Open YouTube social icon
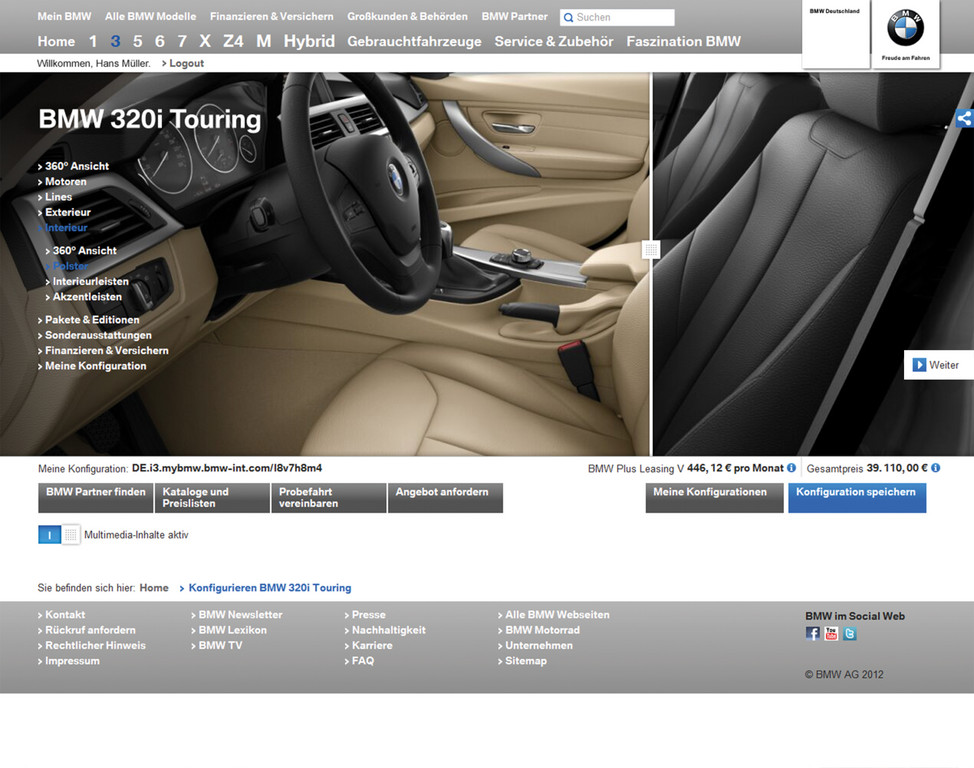 [x=831, y=633]
